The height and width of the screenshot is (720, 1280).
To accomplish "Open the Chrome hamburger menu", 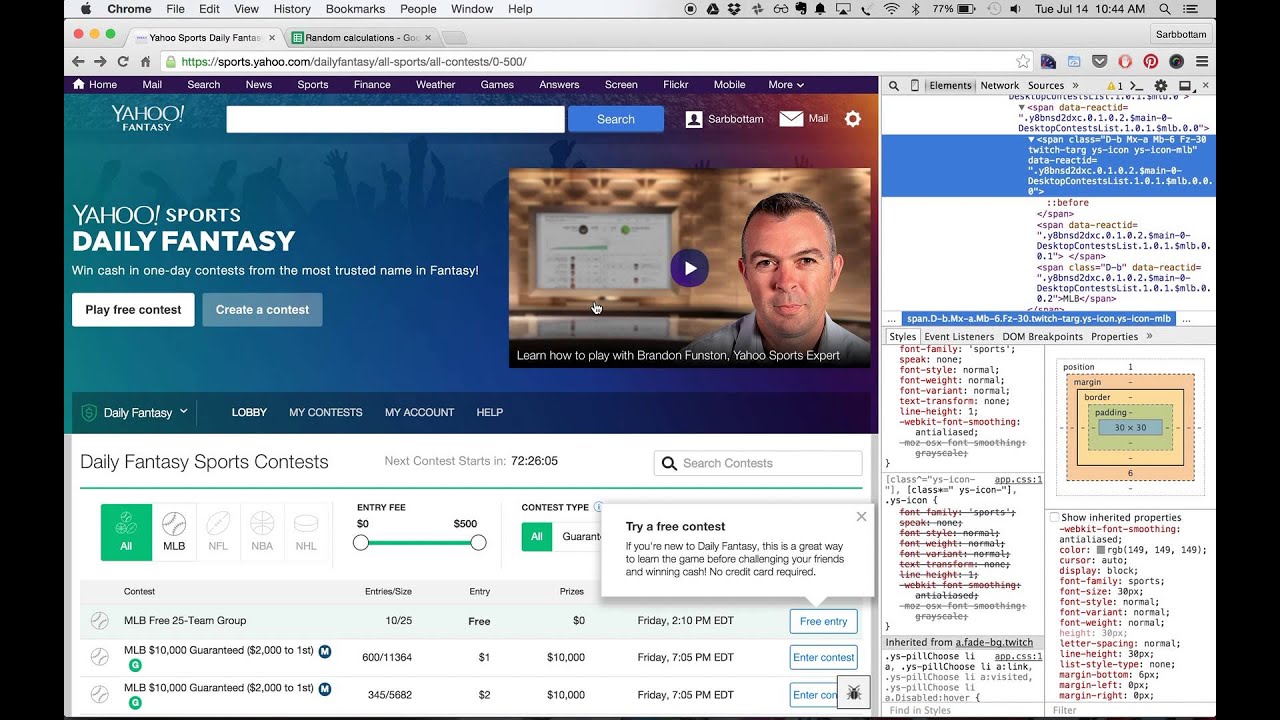I will (x=1202, y=62).
